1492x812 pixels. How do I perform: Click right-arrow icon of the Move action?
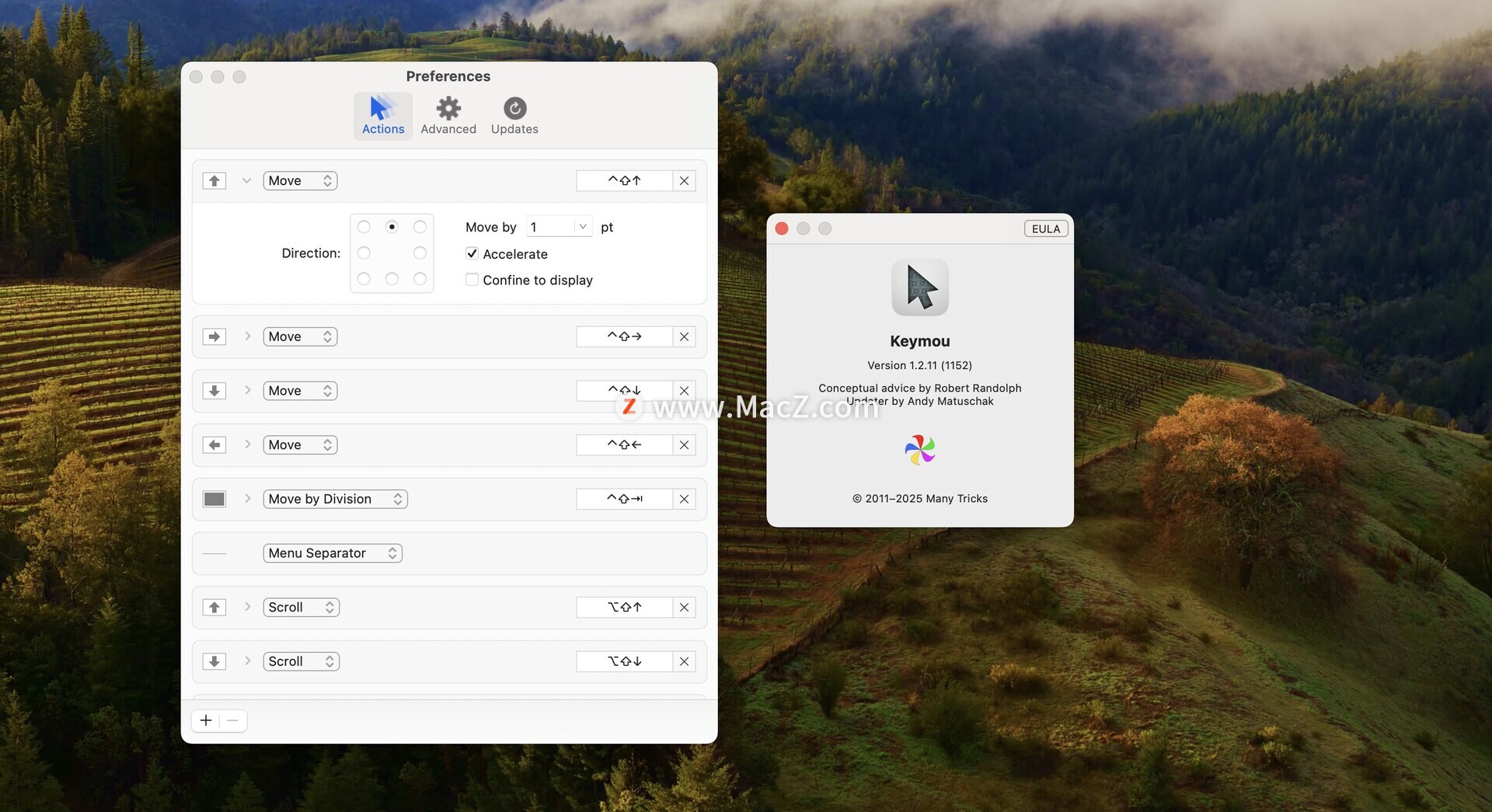(214, 337)
